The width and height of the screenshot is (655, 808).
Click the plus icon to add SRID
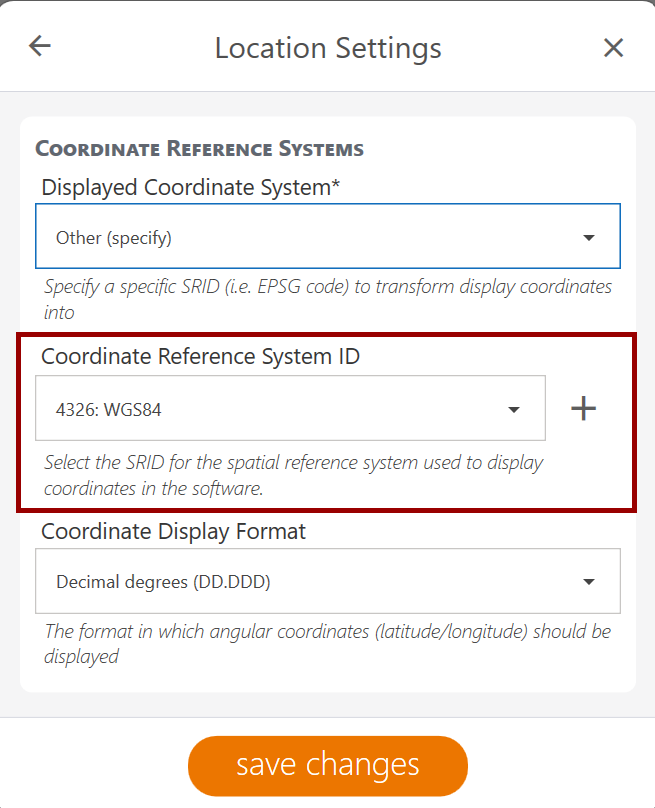pos(583,408)
